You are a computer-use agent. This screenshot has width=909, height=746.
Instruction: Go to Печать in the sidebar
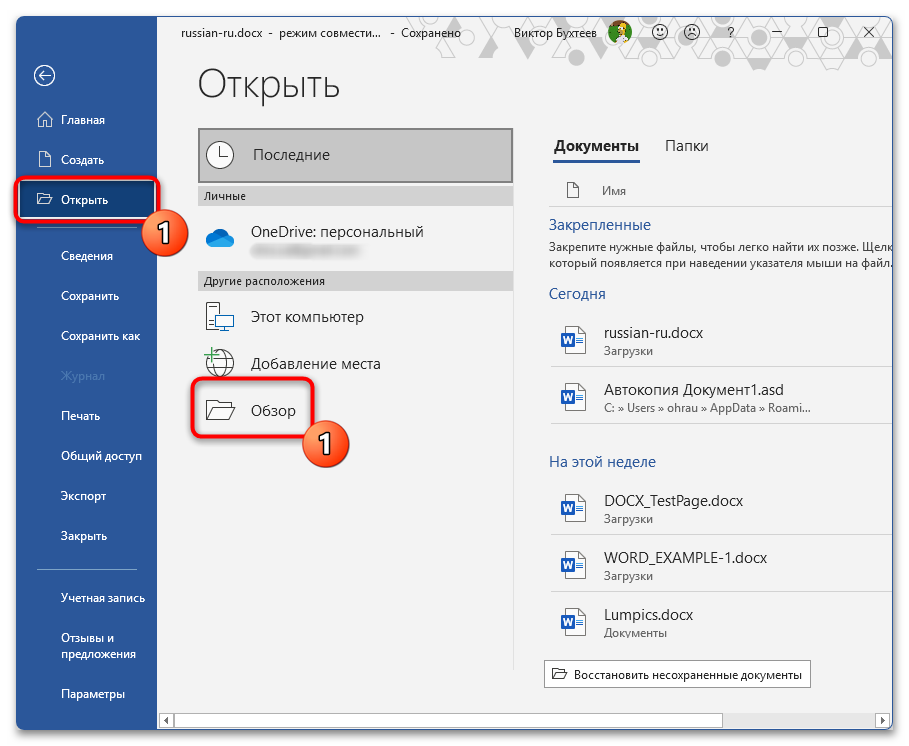coord(80,416)
